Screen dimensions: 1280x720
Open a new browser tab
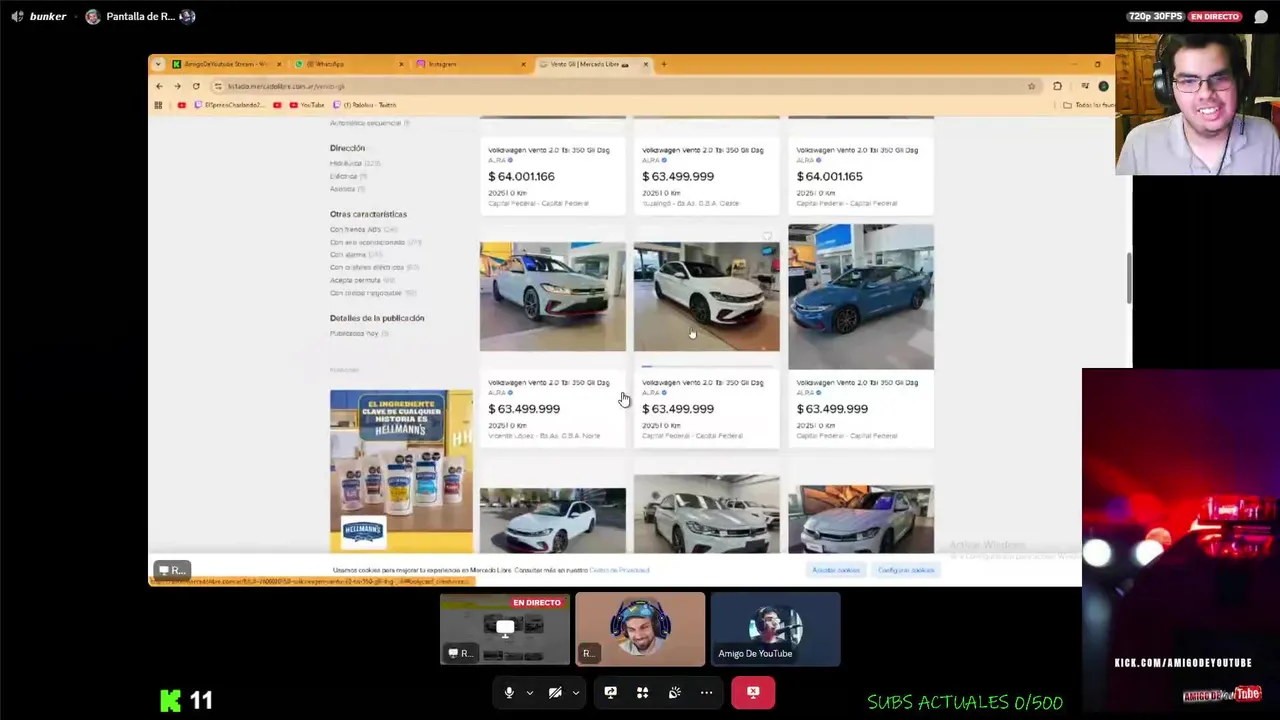coord(664,64)
